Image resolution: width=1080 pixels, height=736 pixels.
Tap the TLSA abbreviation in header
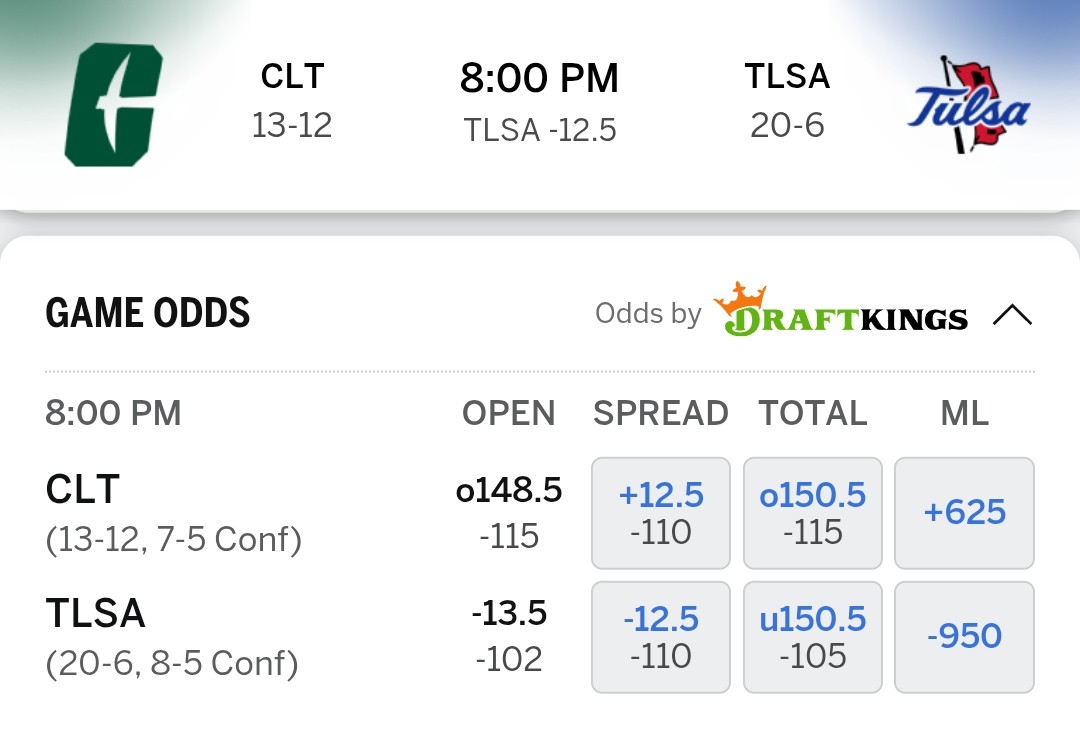[x=787, y=76]
